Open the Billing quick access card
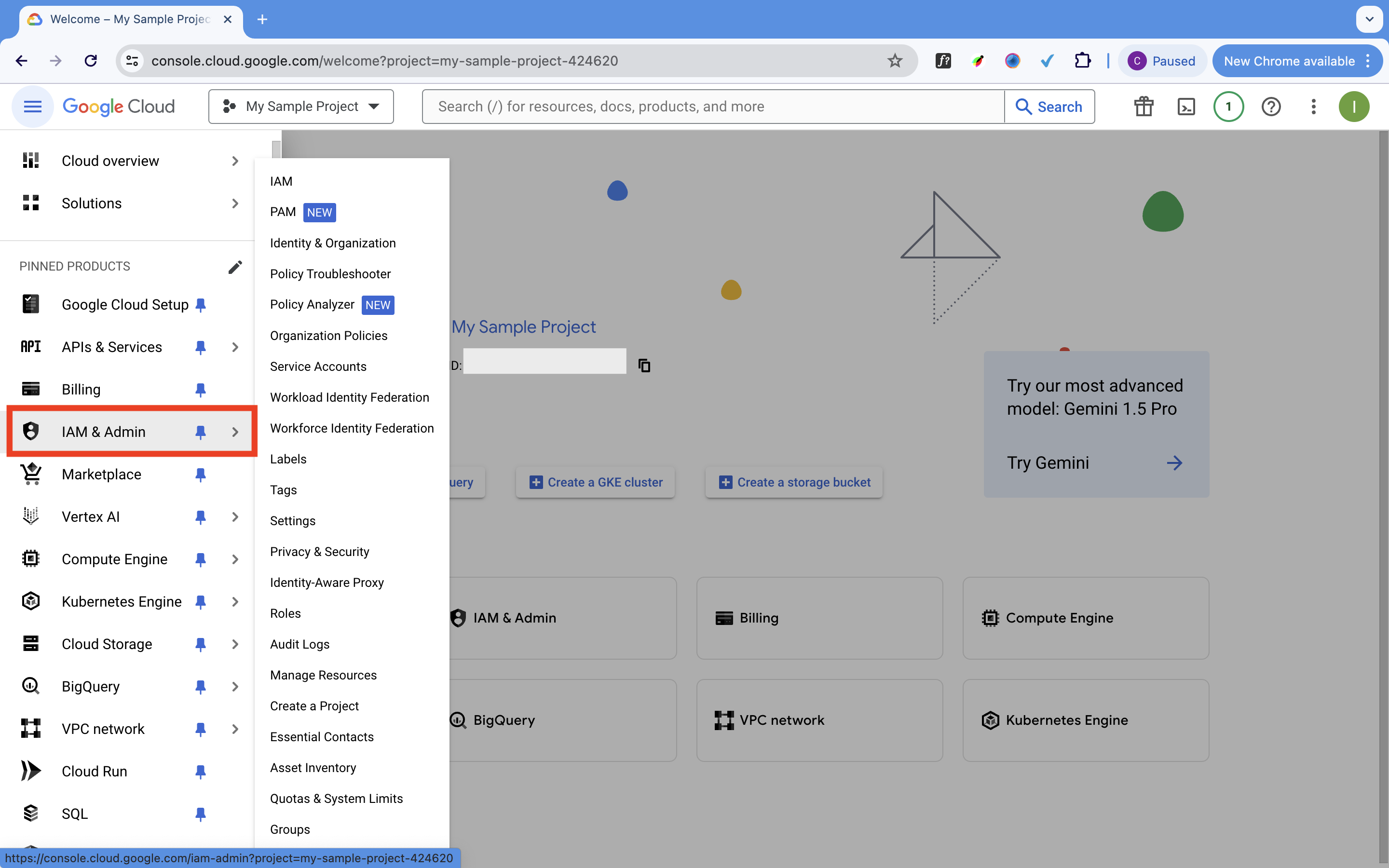The height and width of the screenshot is (868, 1389). tap(819, 618)
